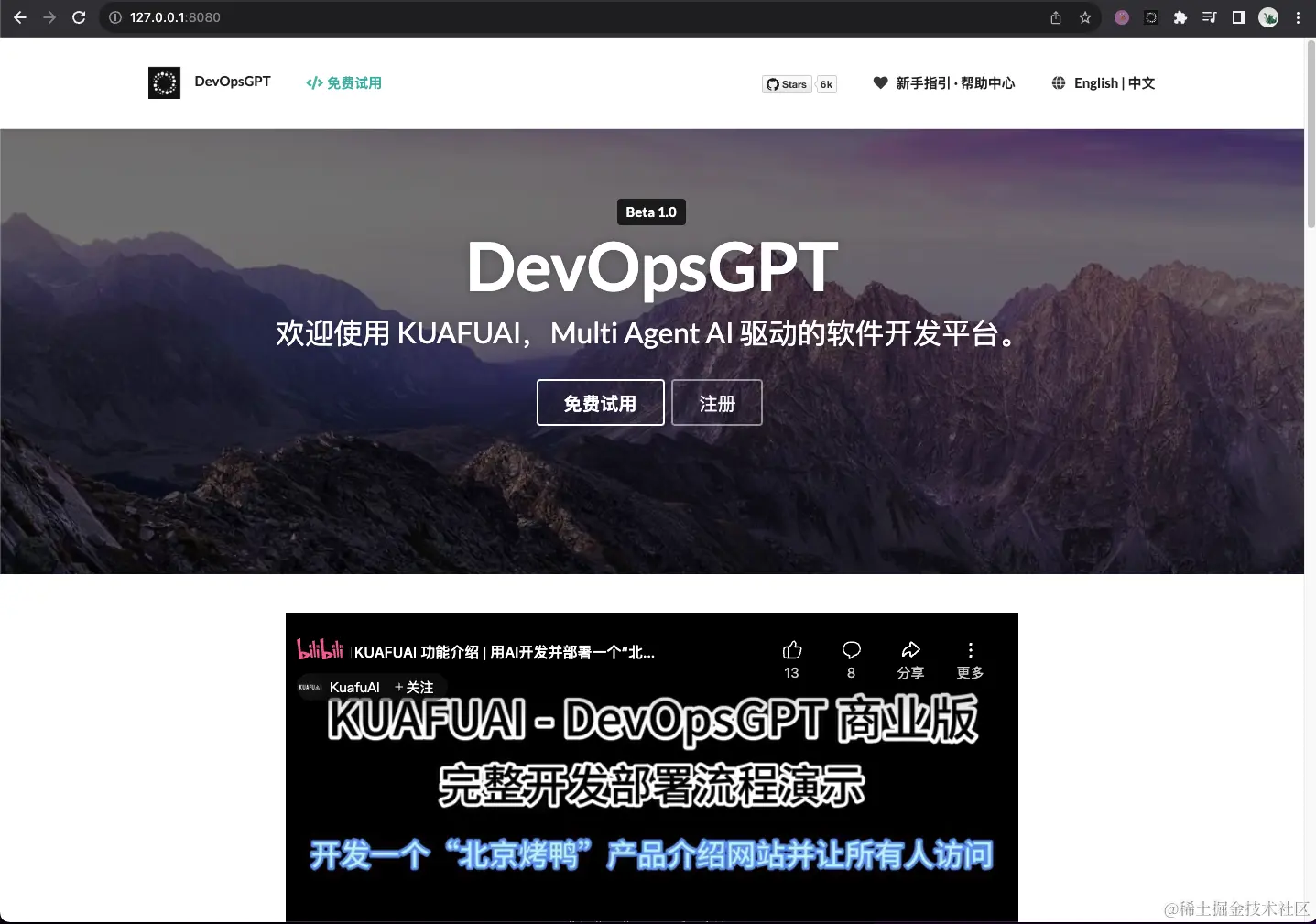Click the 欢迎使用 KUAFUAI tagline text
This screenshot has width=1316, height=924.
647,333
